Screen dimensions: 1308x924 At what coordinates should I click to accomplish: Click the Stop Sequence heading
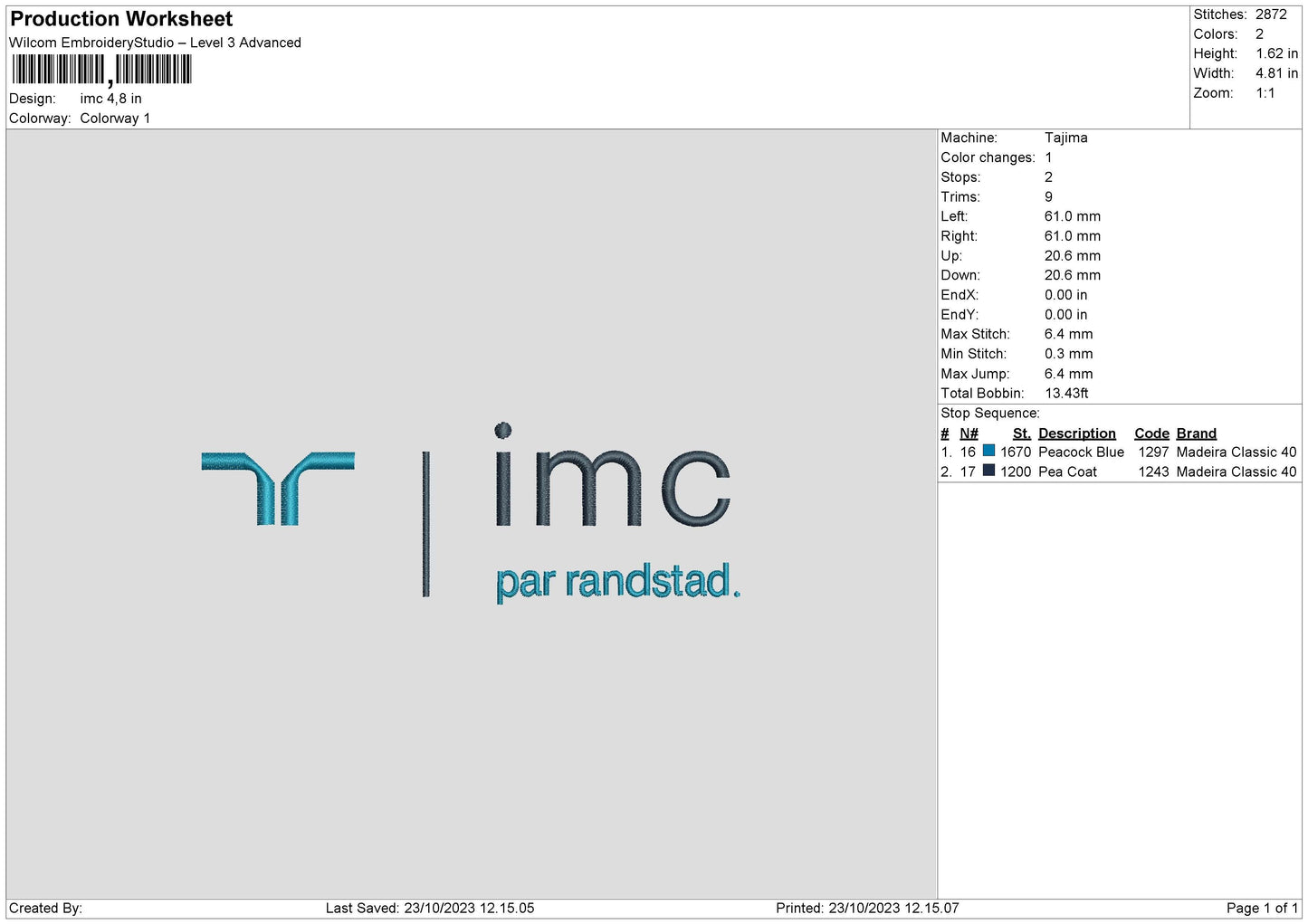pyautogui.click(x=990, y=414)
